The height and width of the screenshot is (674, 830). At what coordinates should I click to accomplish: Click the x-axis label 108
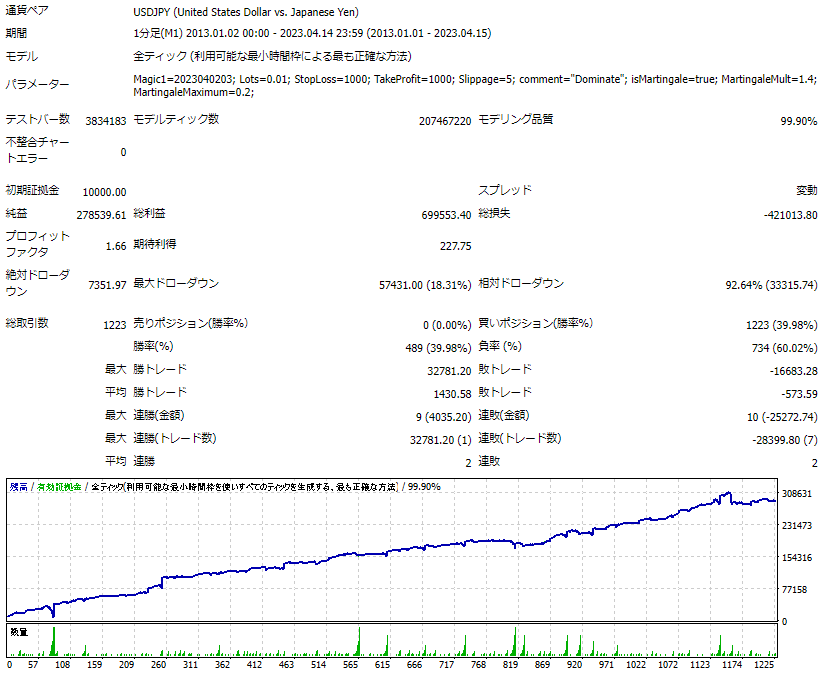click(x=62, y=664)
